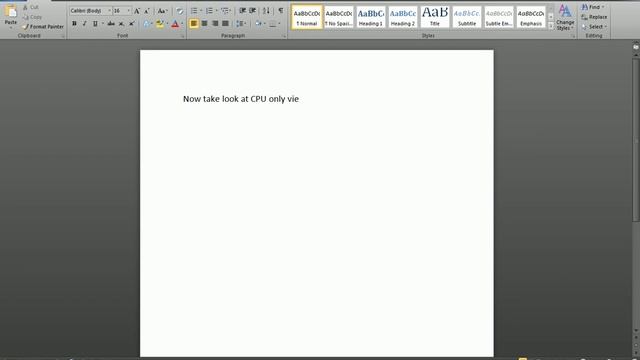This screenshot has height=360, width=640.
Task: Apply strikethrough formatting
Action: 111,24
